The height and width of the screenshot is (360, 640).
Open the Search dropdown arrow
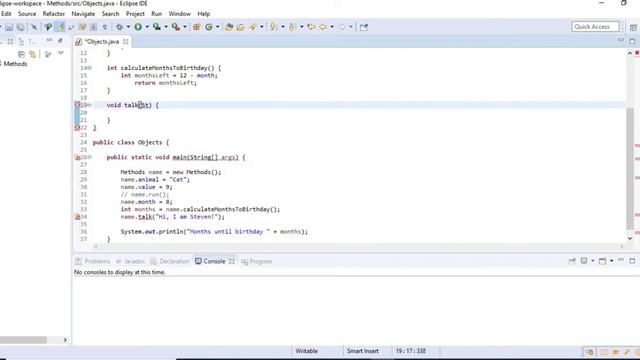click(x=262, y=27)
